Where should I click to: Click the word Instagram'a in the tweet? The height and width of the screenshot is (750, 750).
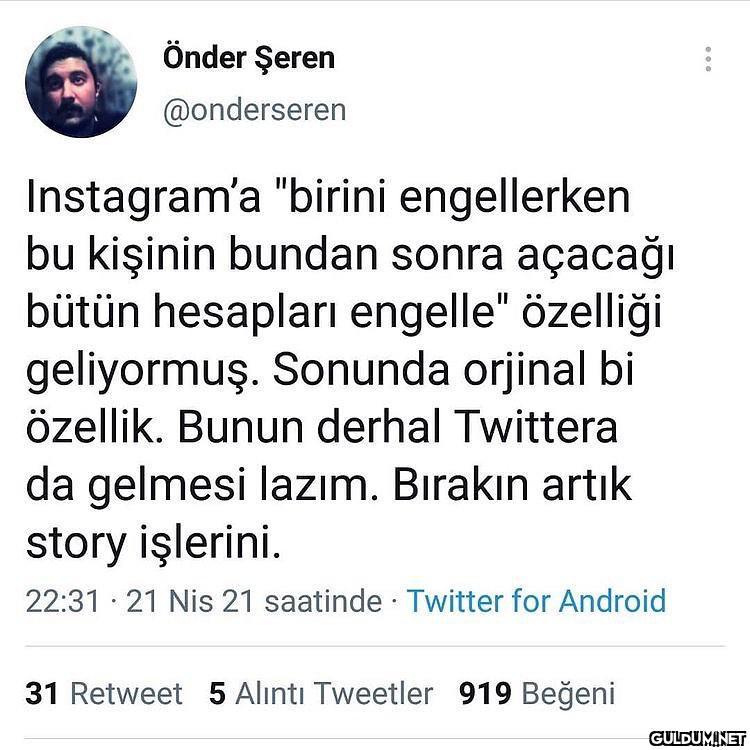click(143, 198)
